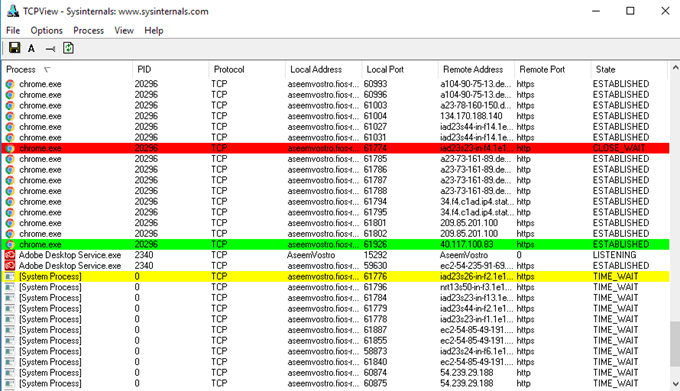Select local port 61774 in red row

(x=376, y=148)
